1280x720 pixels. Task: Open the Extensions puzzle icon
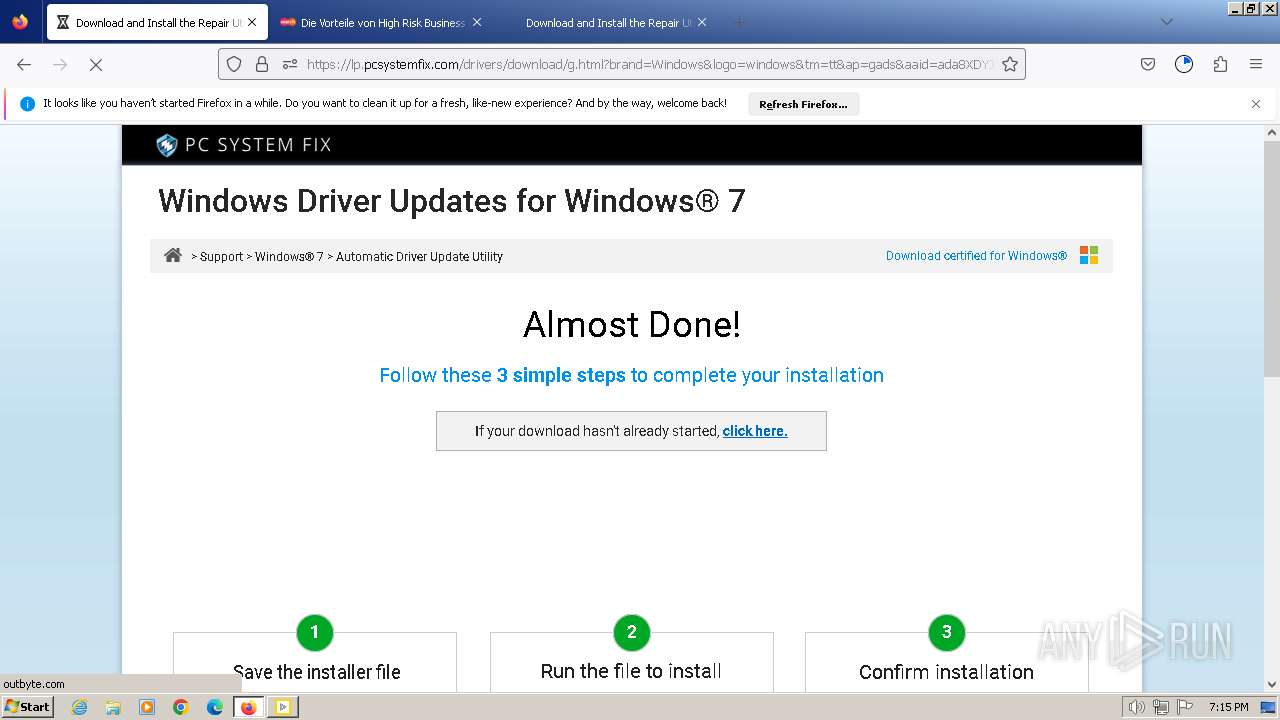click(x=1220, y=64)
